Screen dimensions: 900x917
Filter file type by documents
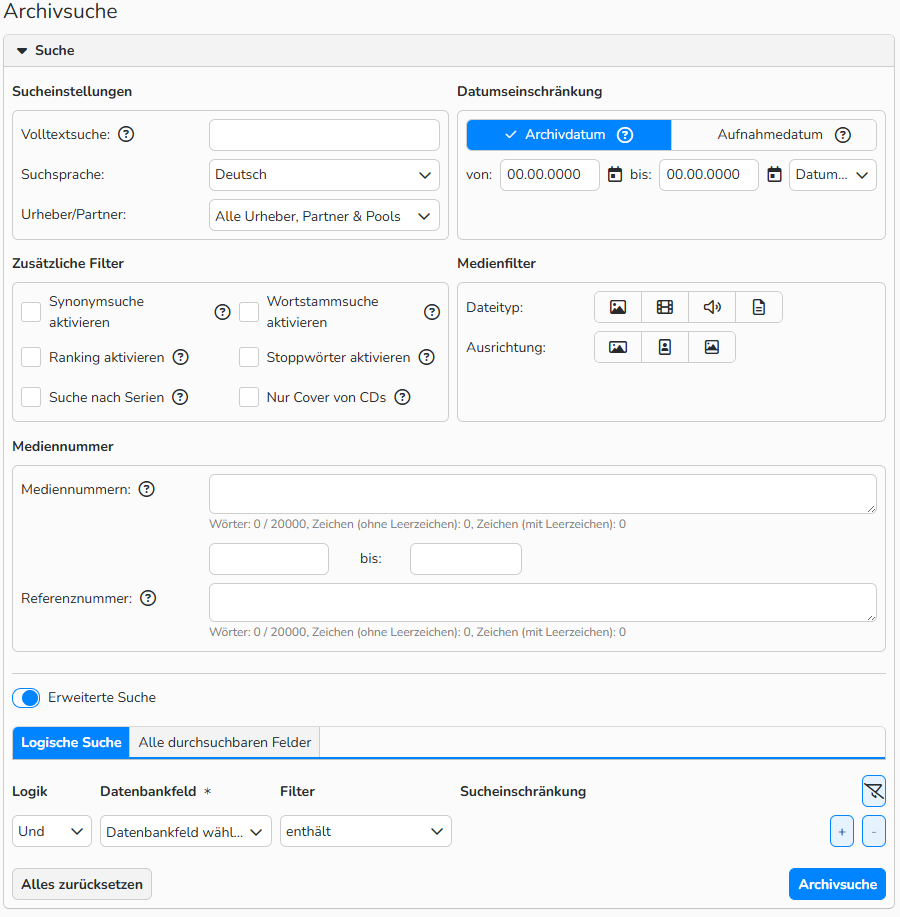[x=758, y=307]
